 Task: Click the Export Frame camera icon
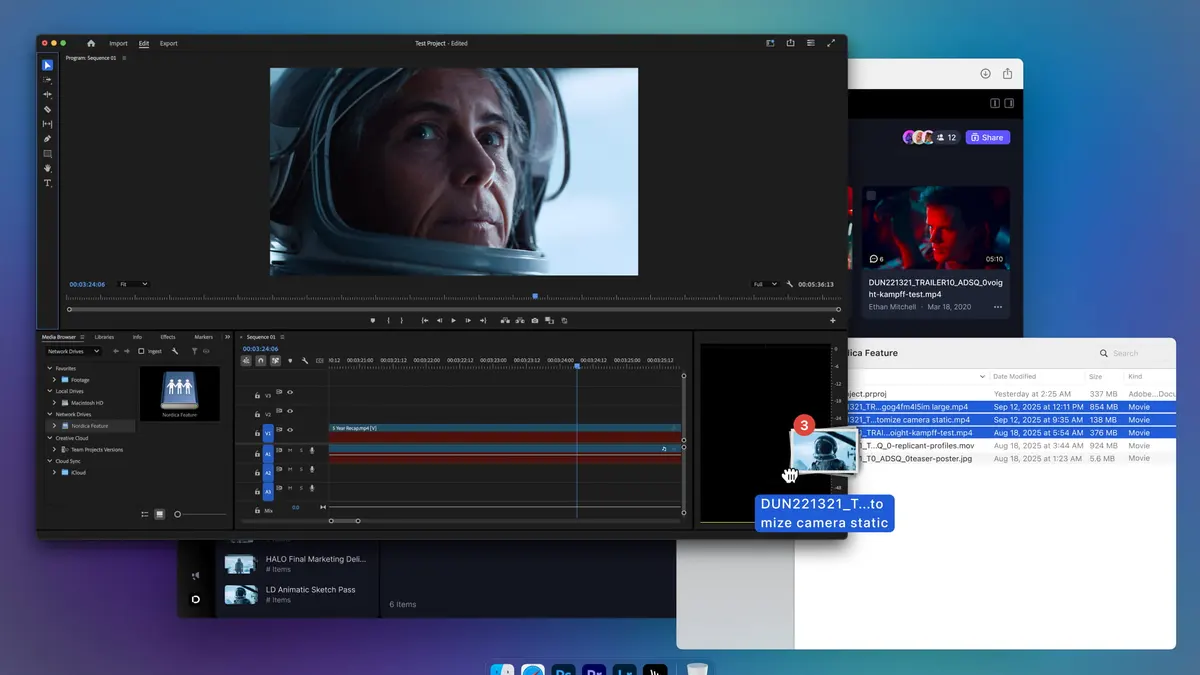coord(534,320)
